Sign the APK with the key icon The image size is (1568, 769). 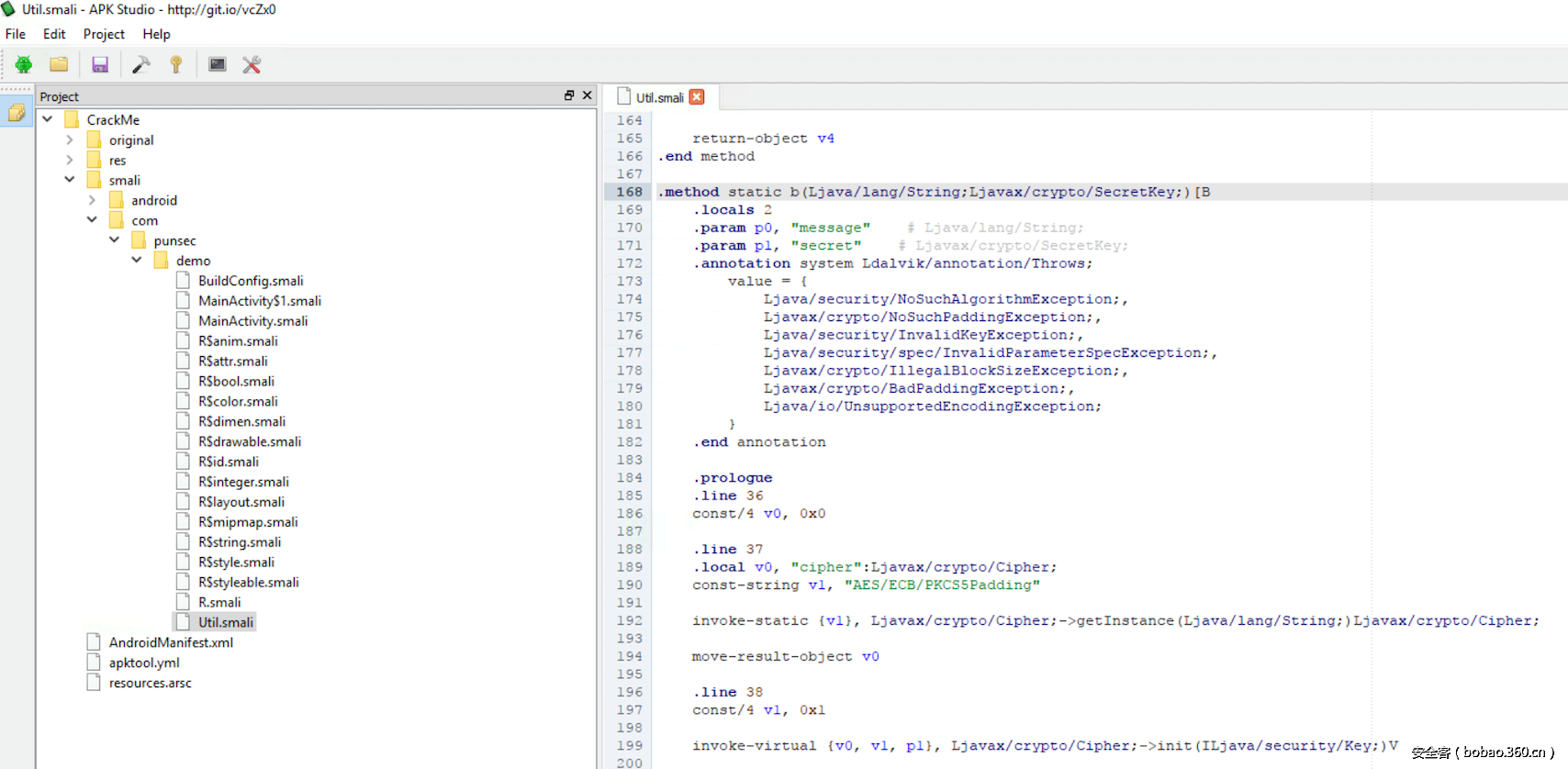pyautogui.click(x=176, y=64)
